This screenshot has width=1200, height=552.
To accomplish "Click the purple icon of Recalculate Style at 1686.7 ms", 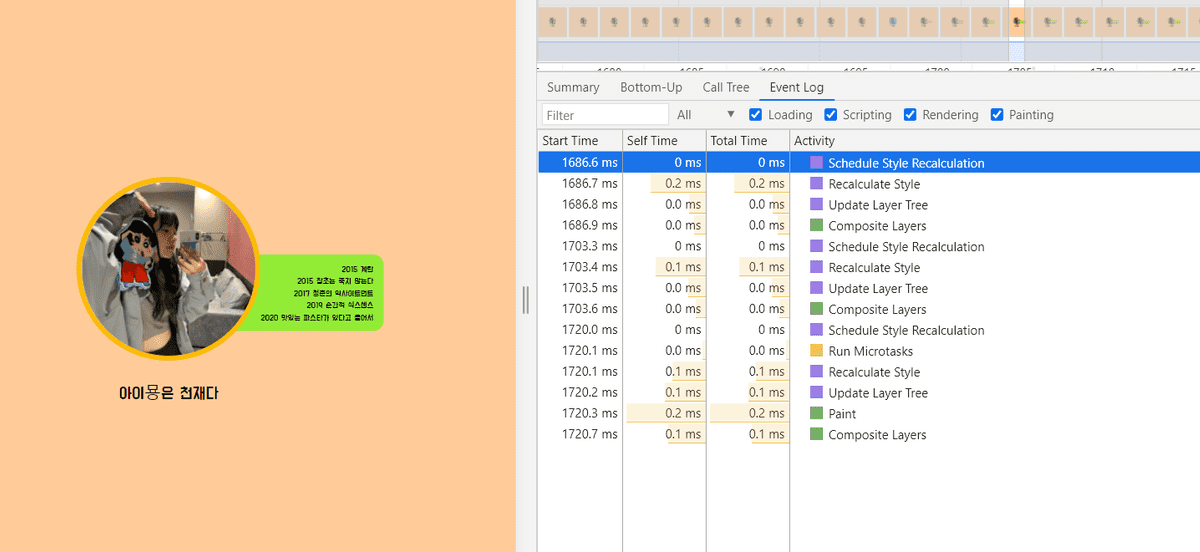I will (x=816, y=184).
